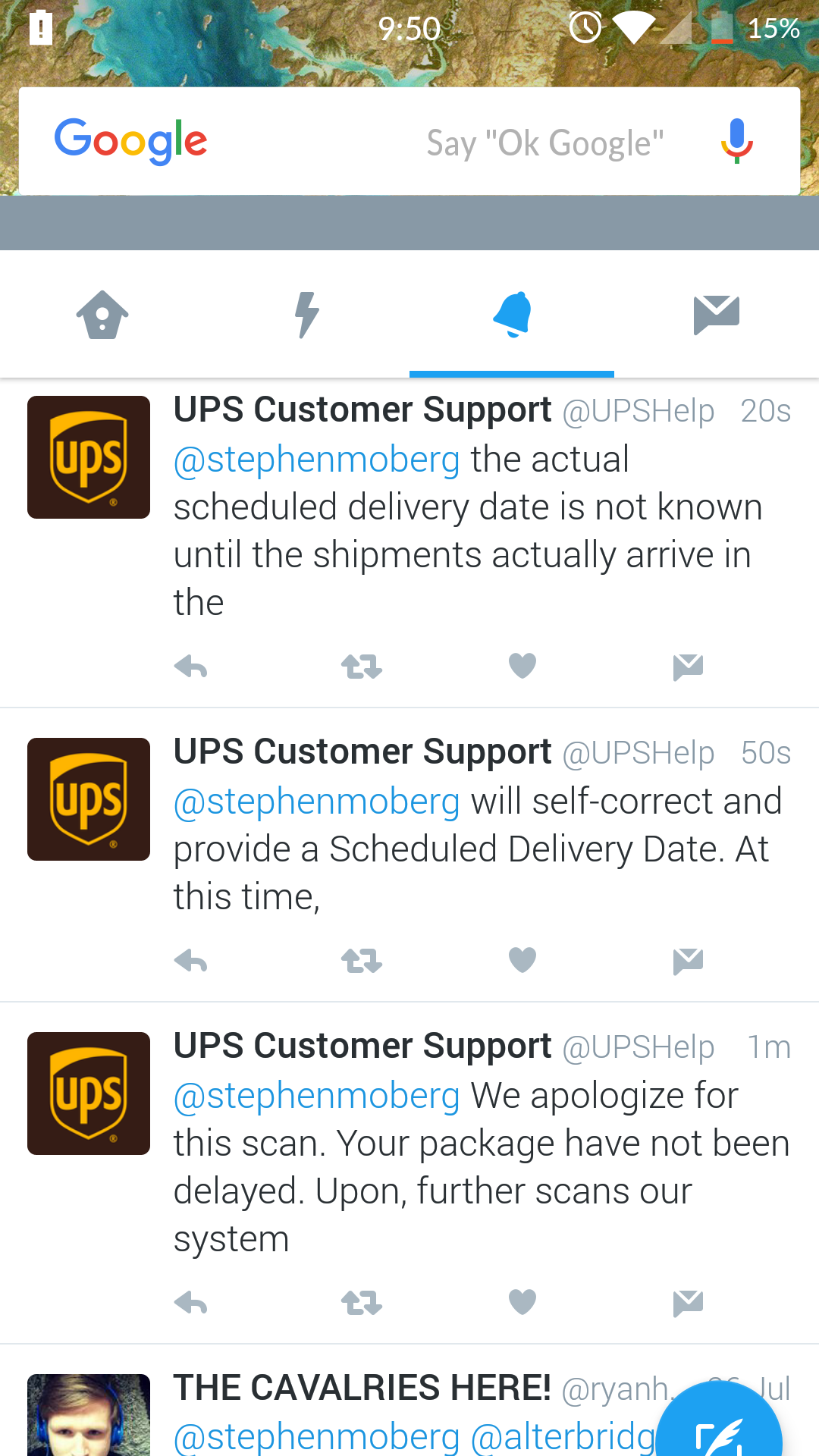Reply to the 50s UPS tweet
This screenshot has width=819, height=1456.
pos(190,962)
